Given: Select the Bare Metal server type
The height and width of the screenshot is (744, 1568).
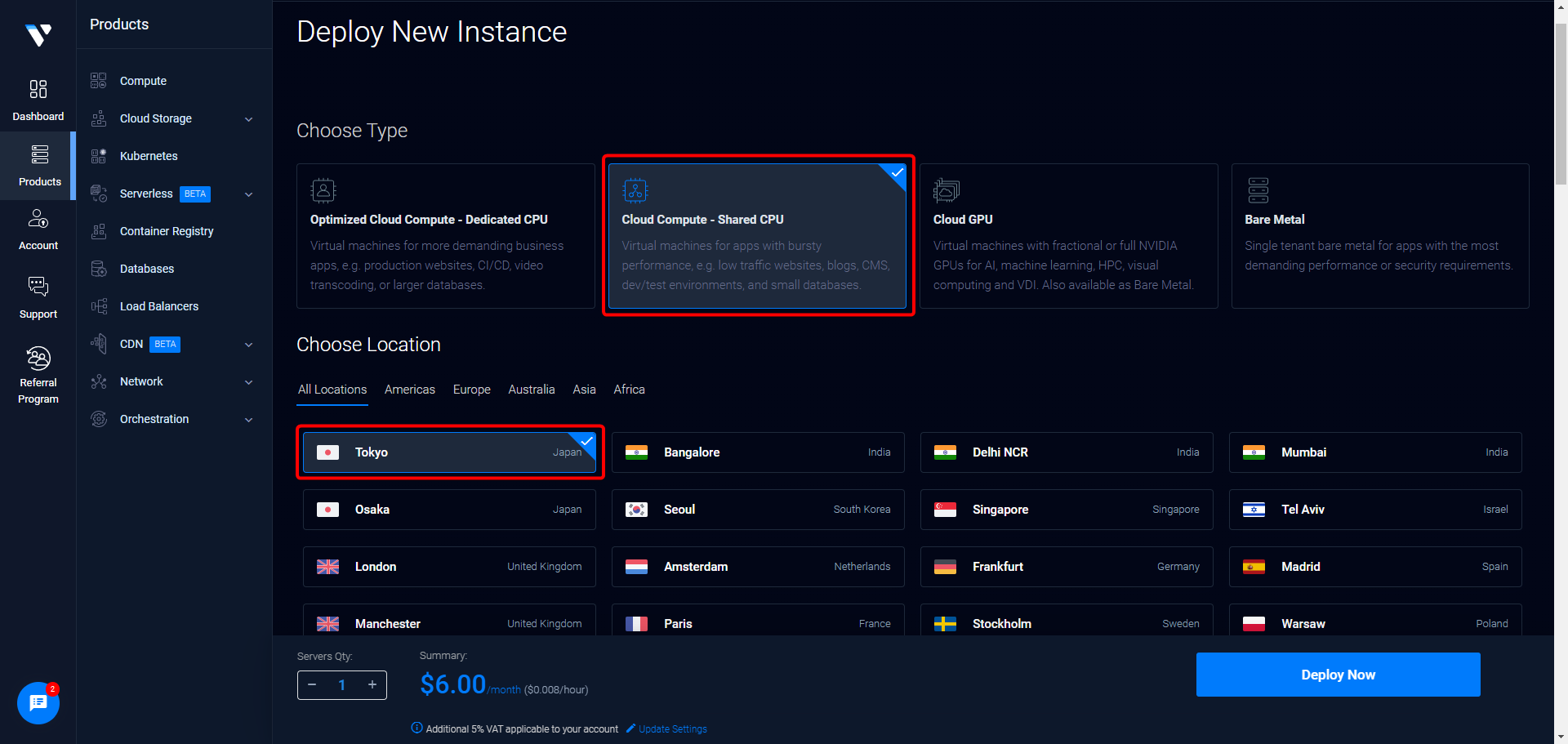Looking at the screenshot, I should click(1379, 236).
